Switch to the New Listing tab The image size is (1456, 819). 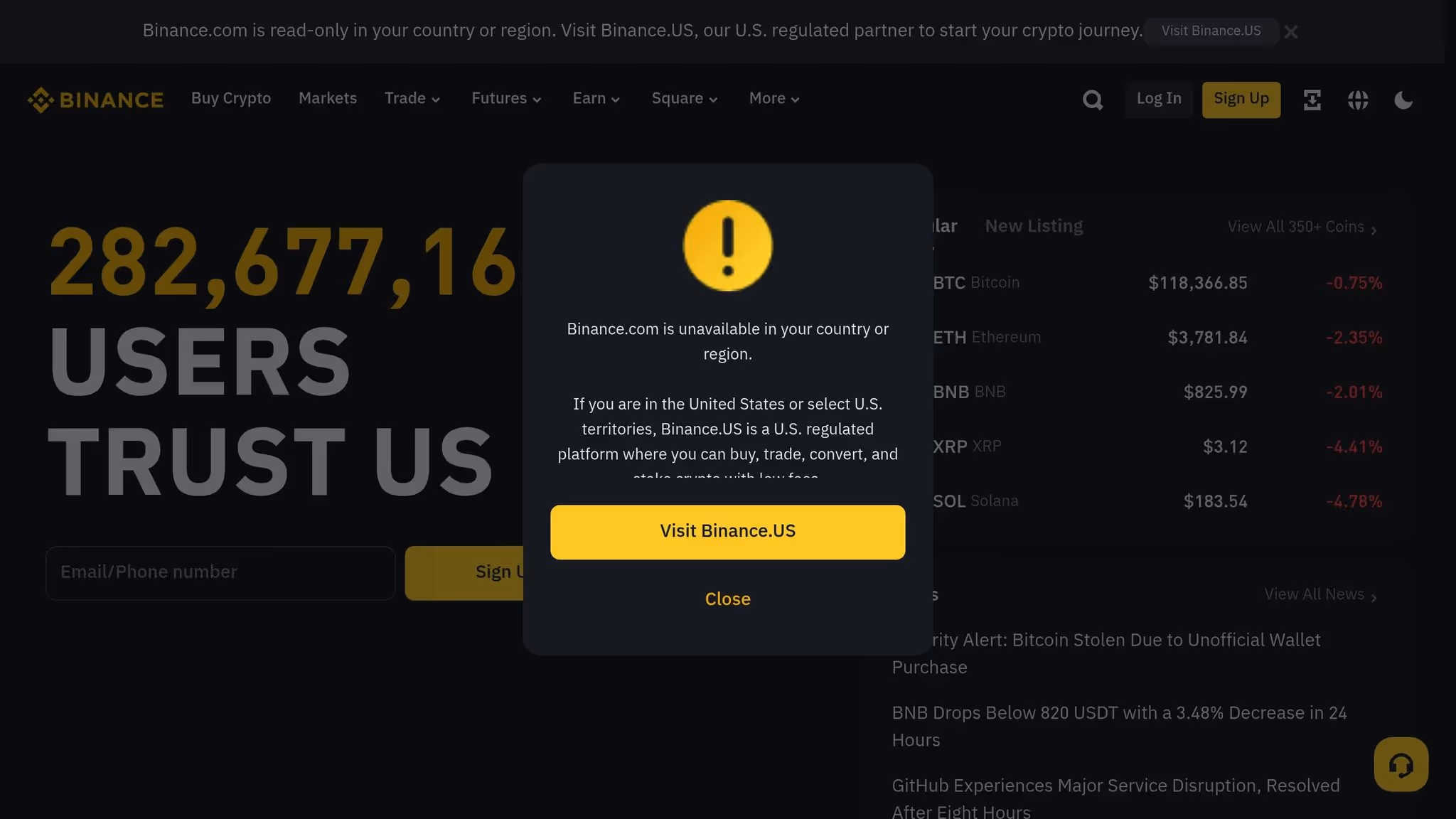click(x=1034, y=225)
